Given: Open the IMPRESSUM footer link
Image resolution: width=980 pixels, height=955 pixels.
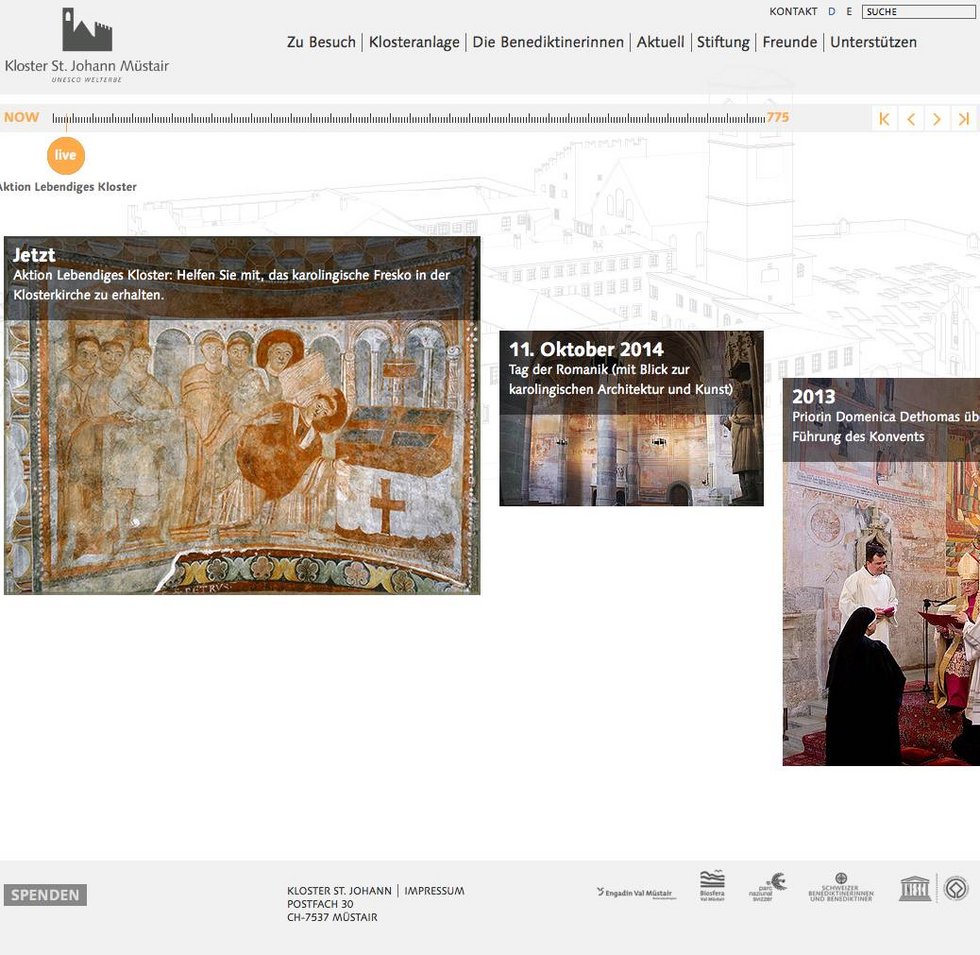Looking at the screenshot, I should pyautogui.click(x=434, y=891).
